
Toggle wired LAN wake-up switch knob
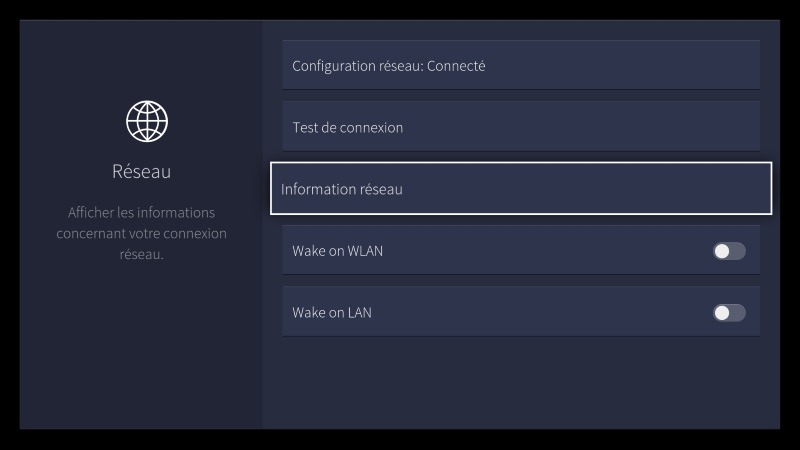722,313
